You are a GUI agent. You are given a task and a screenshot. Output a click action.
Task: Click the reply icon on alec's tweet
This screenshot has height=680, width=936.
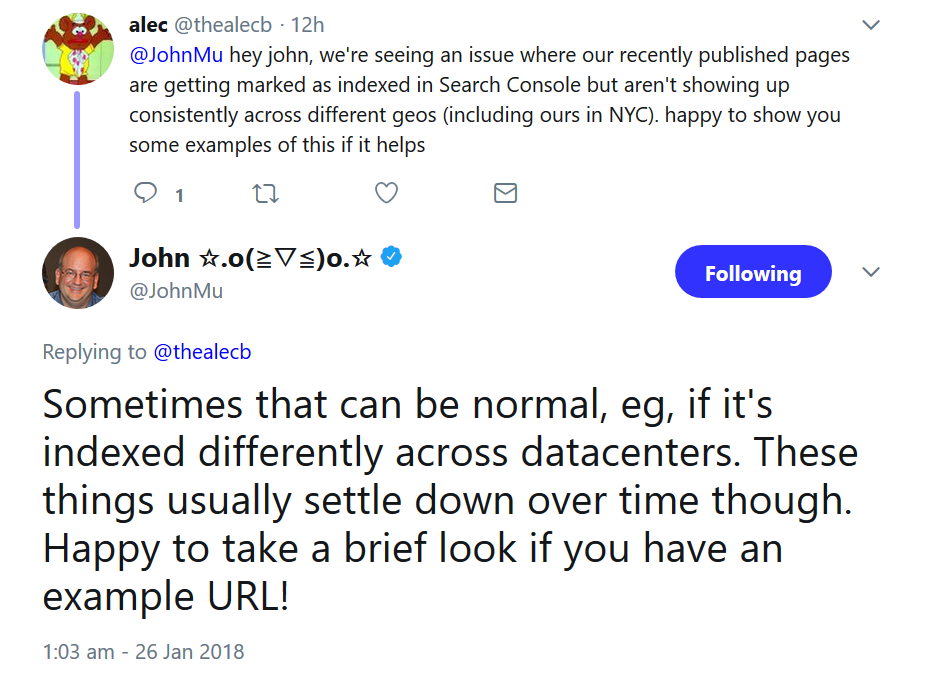146,193
